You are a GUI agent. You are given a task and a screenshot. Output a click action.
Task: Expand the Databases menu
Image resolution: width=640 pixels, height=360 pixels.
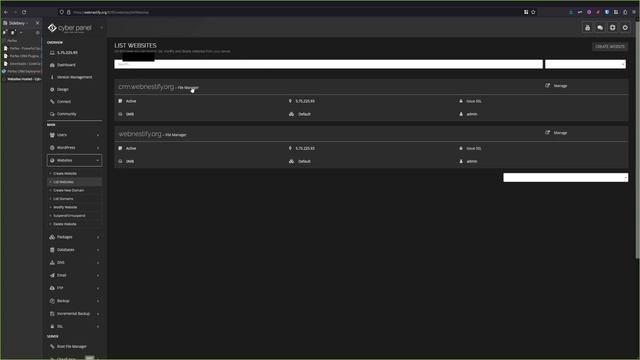(74, 250)
